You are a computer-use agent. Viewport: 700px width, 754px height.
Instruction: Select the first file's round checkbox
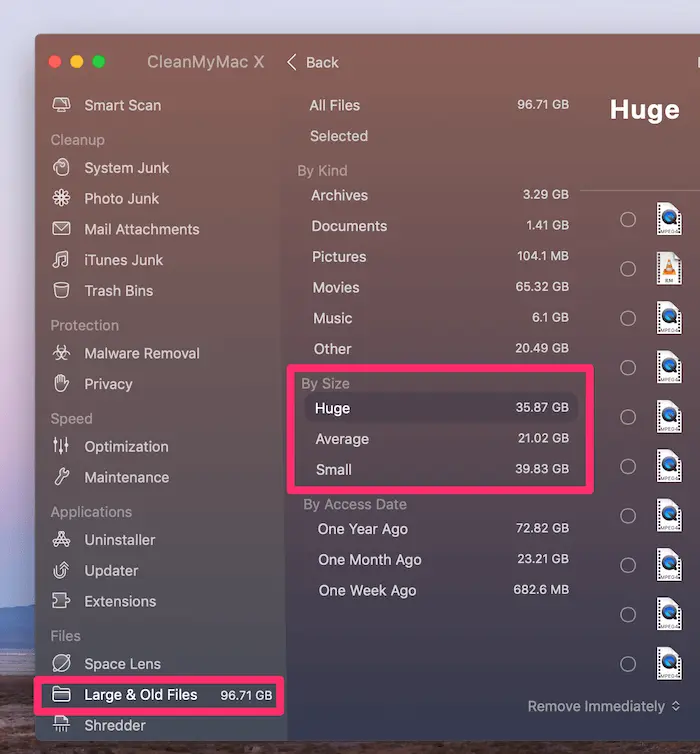click(628, 219)
